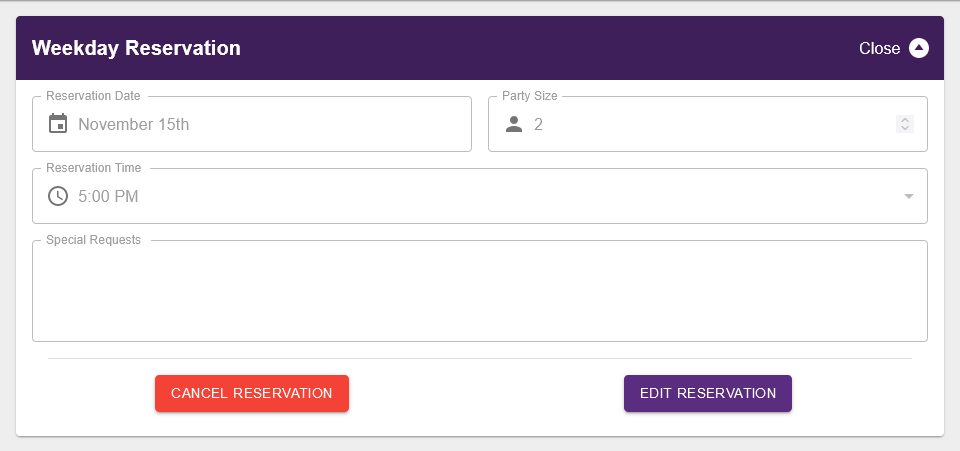Select the Party Size number value 2

pyautogui.click(x=538, y=125)
